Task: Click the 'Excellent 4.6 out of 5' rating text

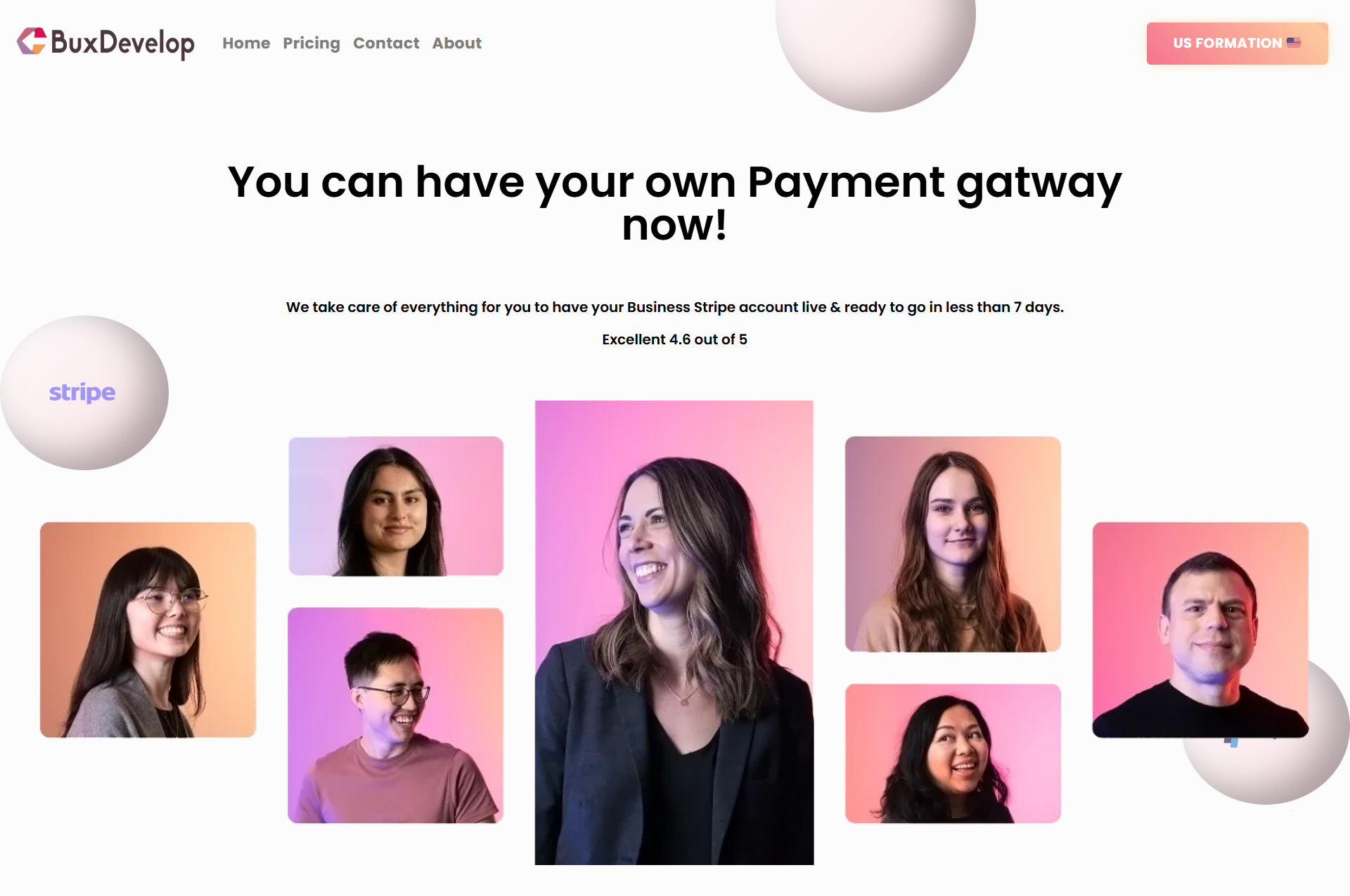Action: click(674, 339)
